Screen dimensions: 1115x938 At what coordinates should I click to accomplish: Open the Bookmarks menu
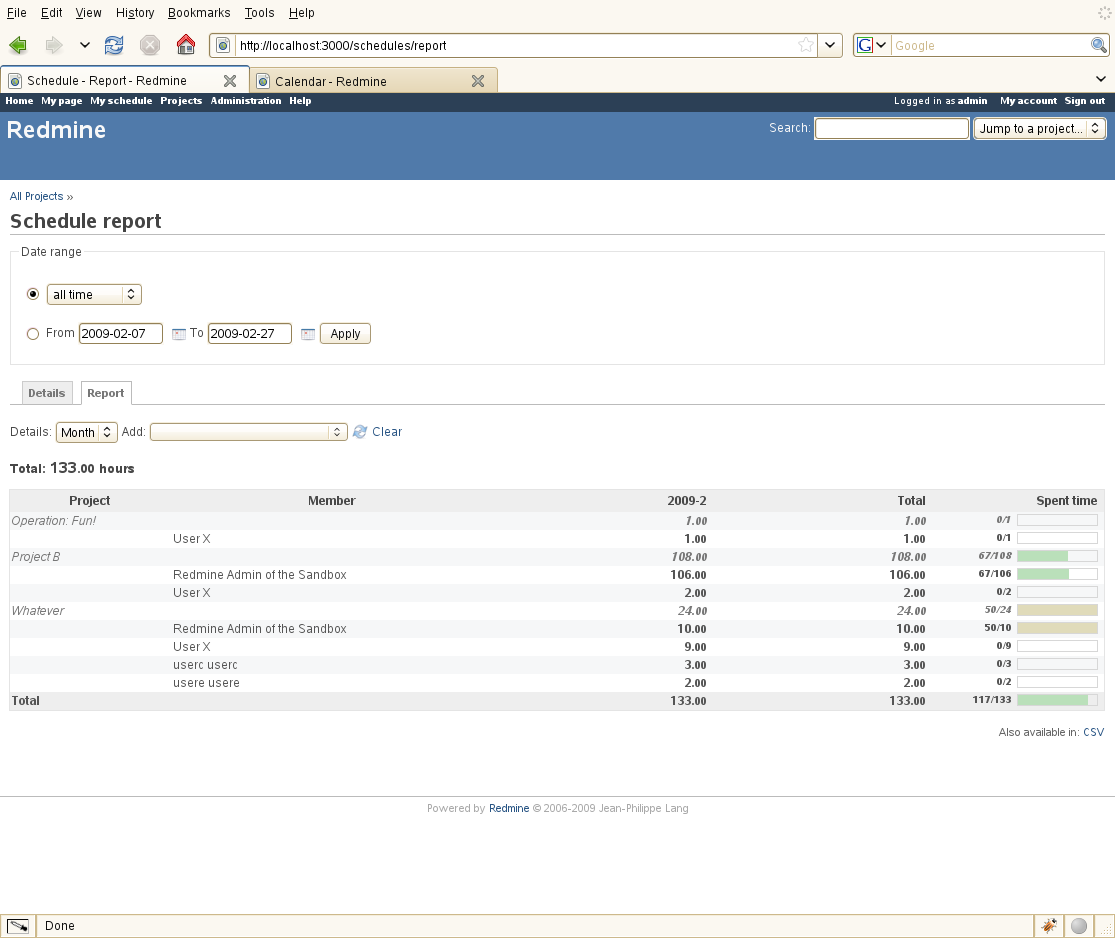199,13
